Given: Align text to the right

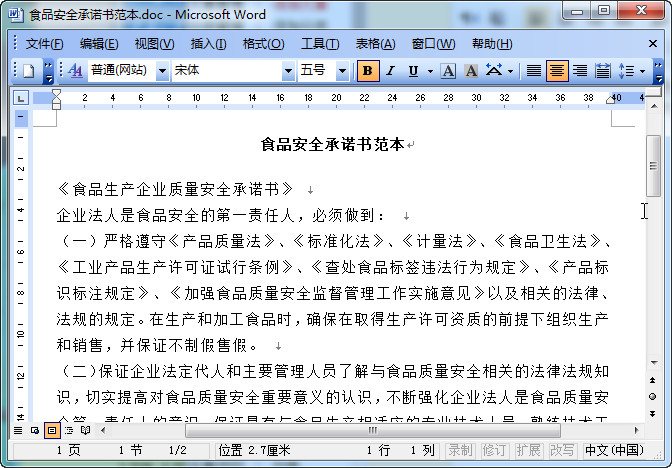Looking at the screenshot, I should (x=580, y=71).
